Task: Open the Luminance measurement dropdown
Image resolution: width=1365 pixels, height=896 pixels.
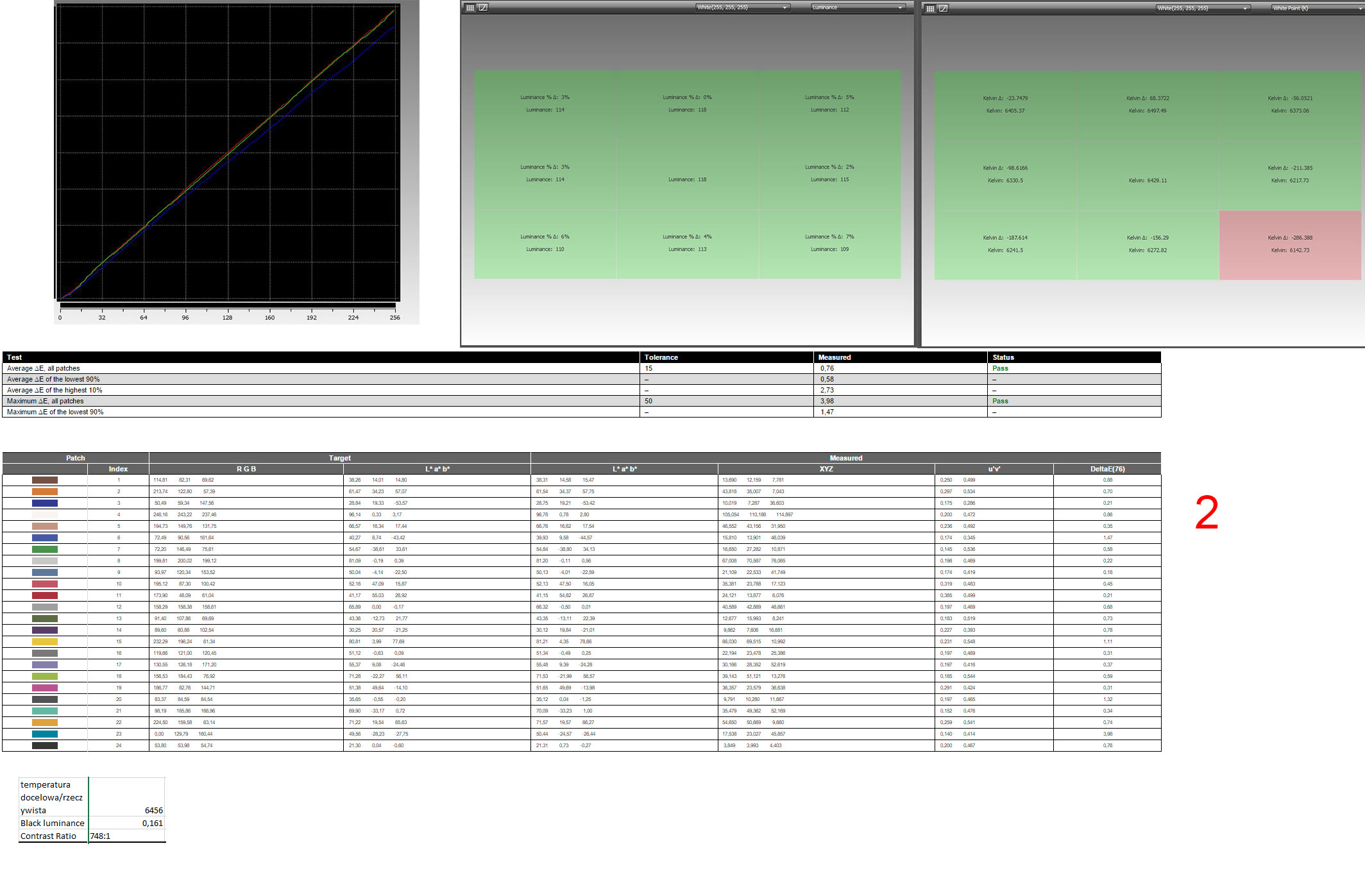Action: [x=858, y=8]
